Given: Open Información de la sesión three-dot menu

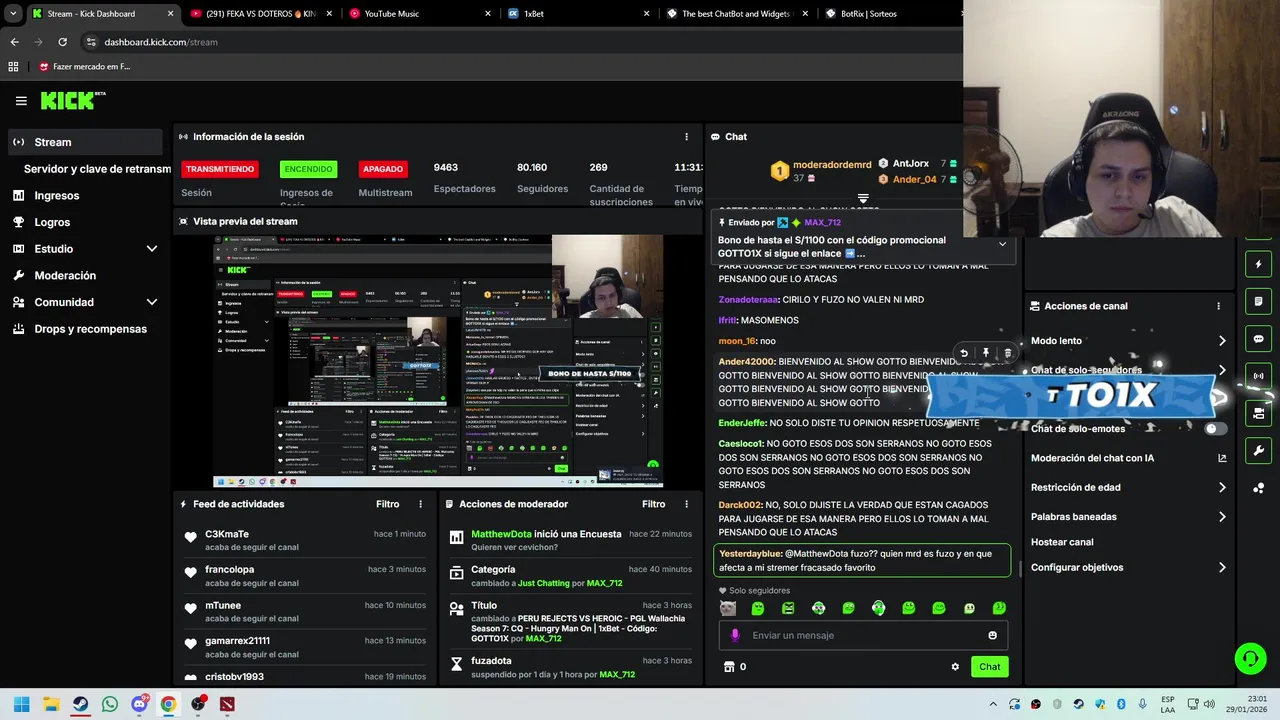Looking at the screenshot, I should click(x=686, y=137).
